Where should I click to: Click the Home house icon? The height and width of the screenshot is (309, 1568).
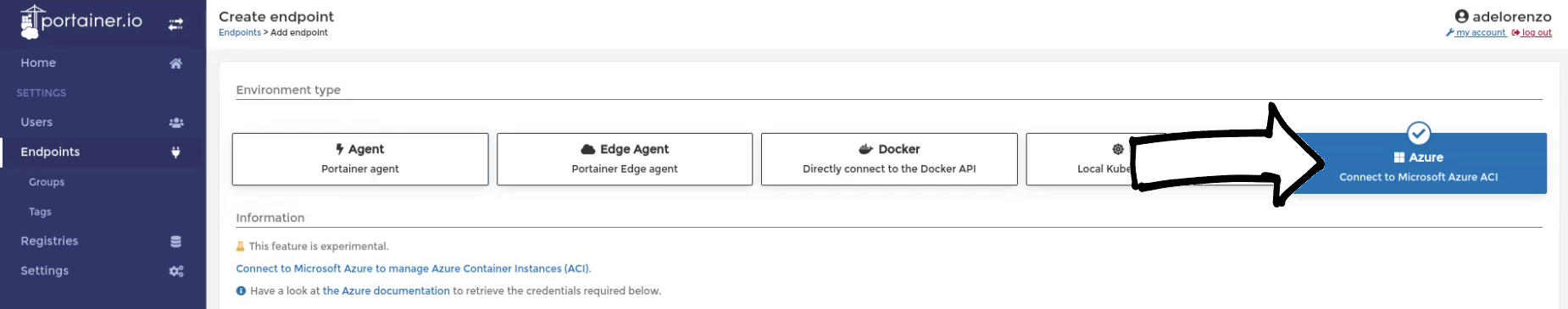[x=175, y=63]
